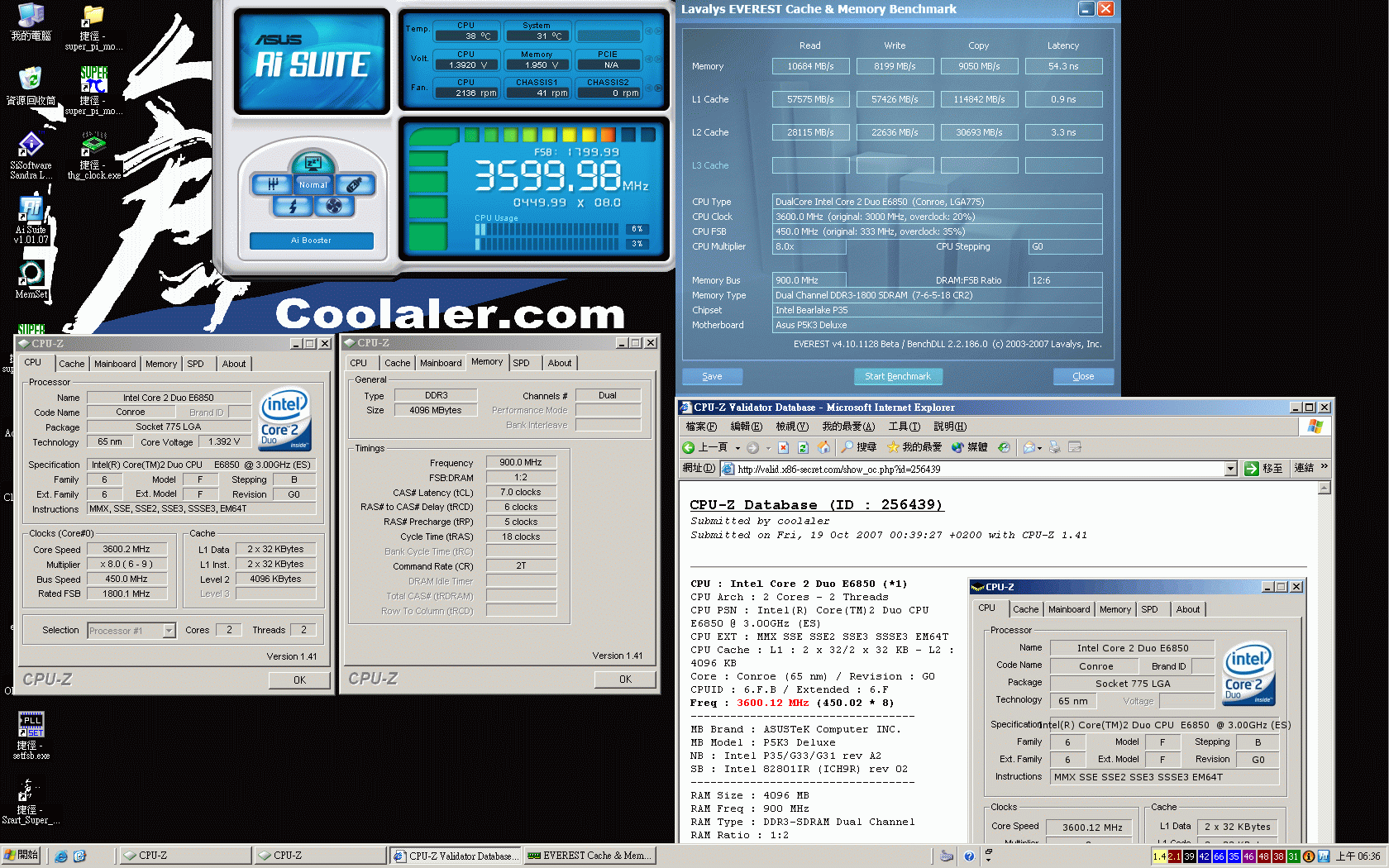Open the 工具(T) menu in Internet Explorer
This screenshot has width=1389, height=868.
(904, 427)
